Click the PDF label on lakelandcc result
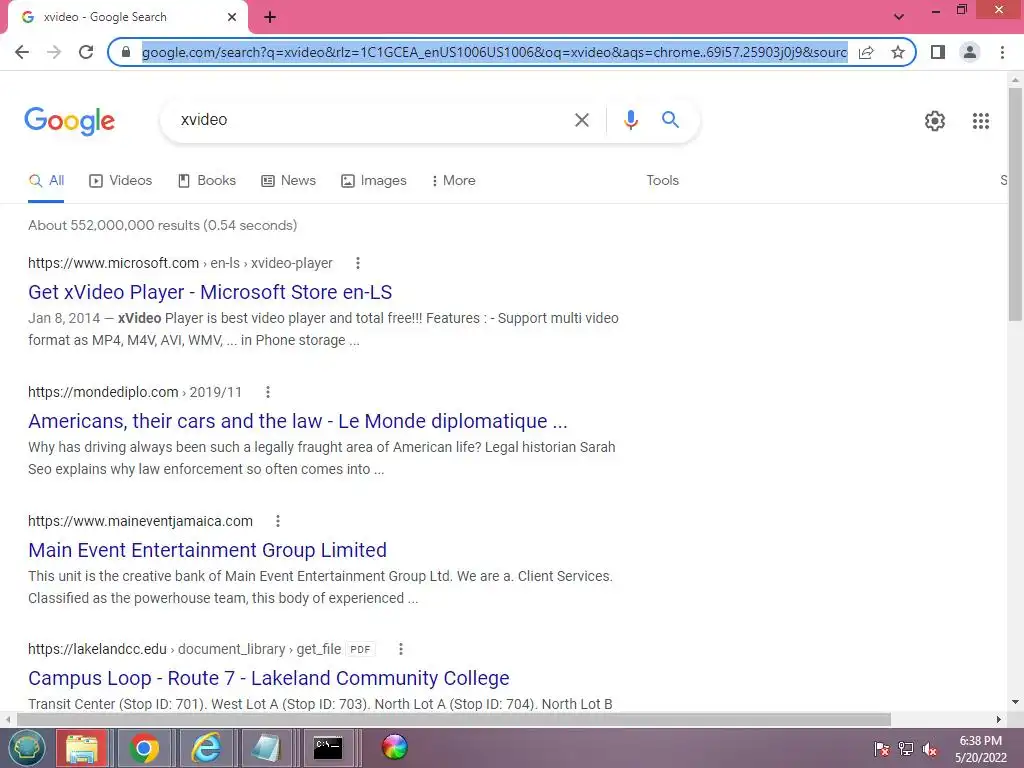The width and height of the screenshot is (1024, 768). (x=360, y=649)
